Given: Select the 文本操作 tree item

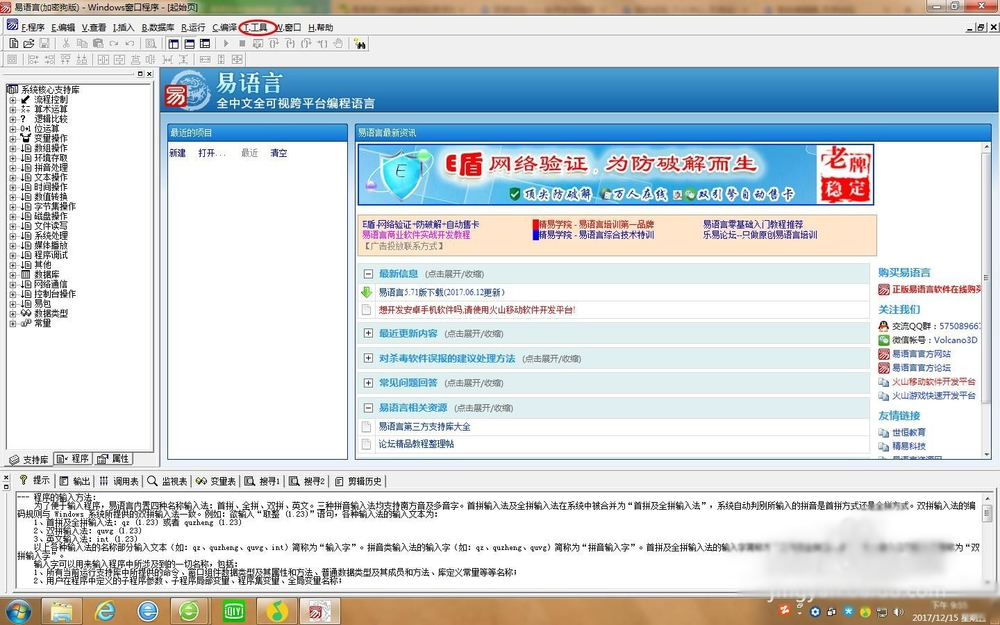Looking at the screenshot, I should click(50, 177).
